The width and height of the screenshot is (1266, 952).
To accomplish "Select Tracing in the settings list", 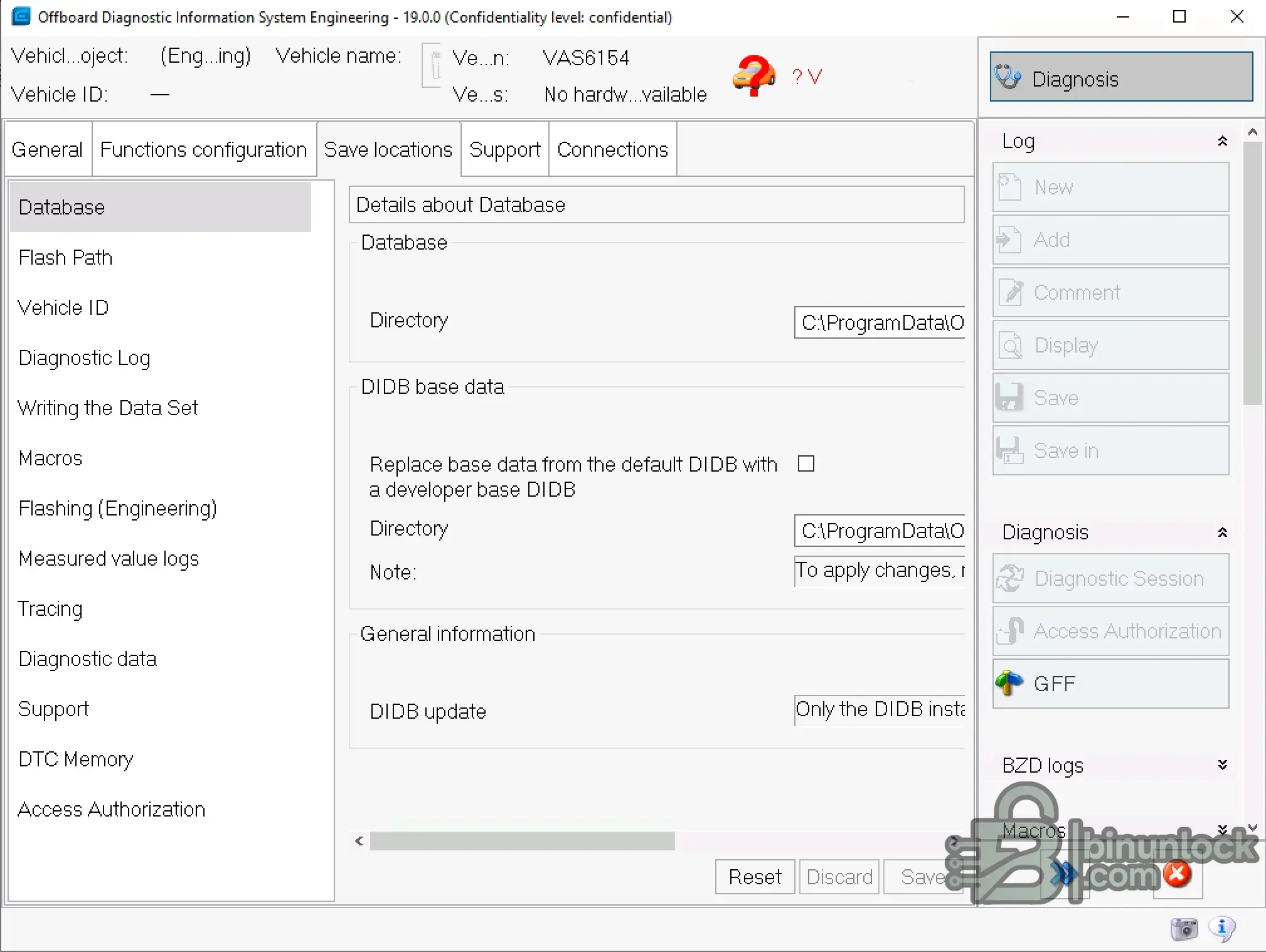I will tap(161, 608).
